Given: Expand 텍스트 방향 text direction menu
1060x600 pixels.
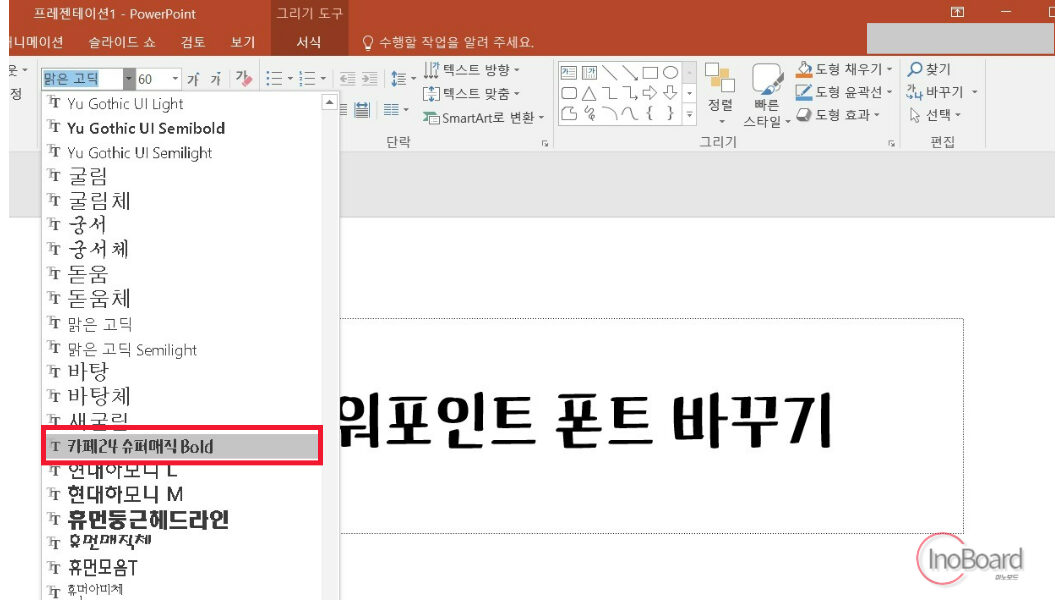Looking at the screenshot, I should tap(472, 70).
